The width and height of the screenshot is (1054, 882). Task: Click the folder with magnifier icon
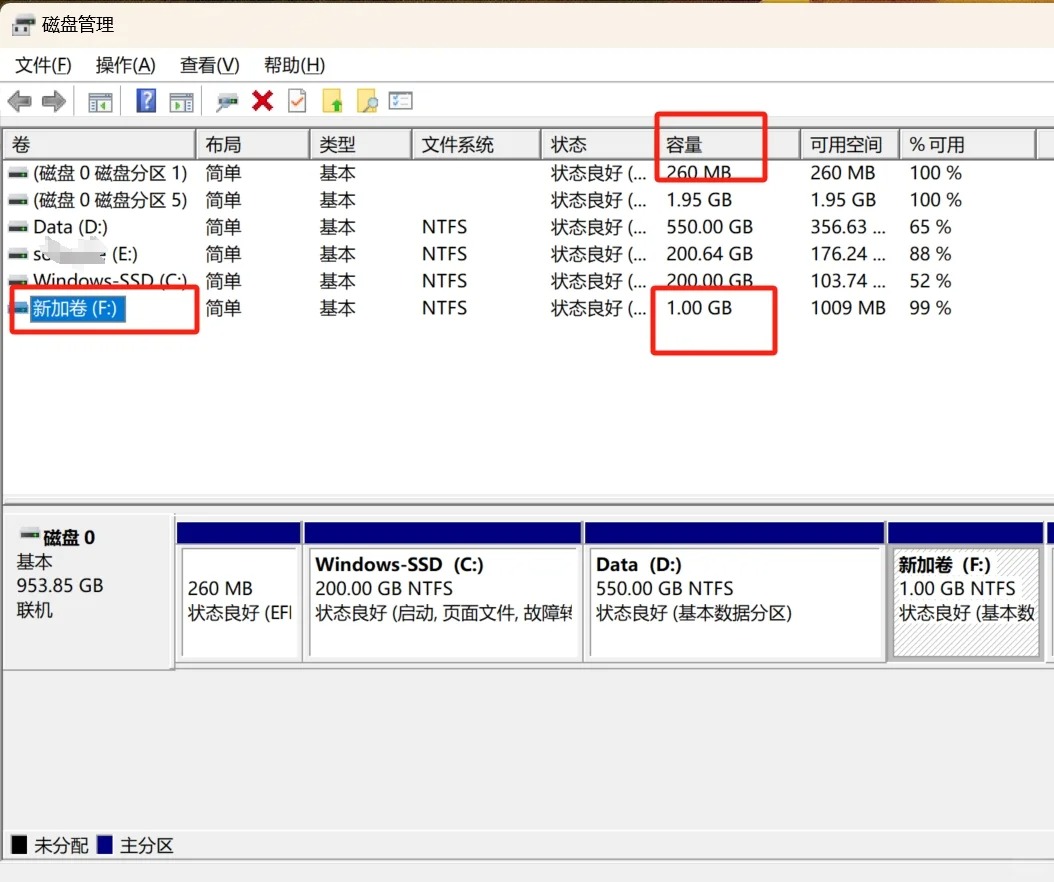(x=367, y=101)
